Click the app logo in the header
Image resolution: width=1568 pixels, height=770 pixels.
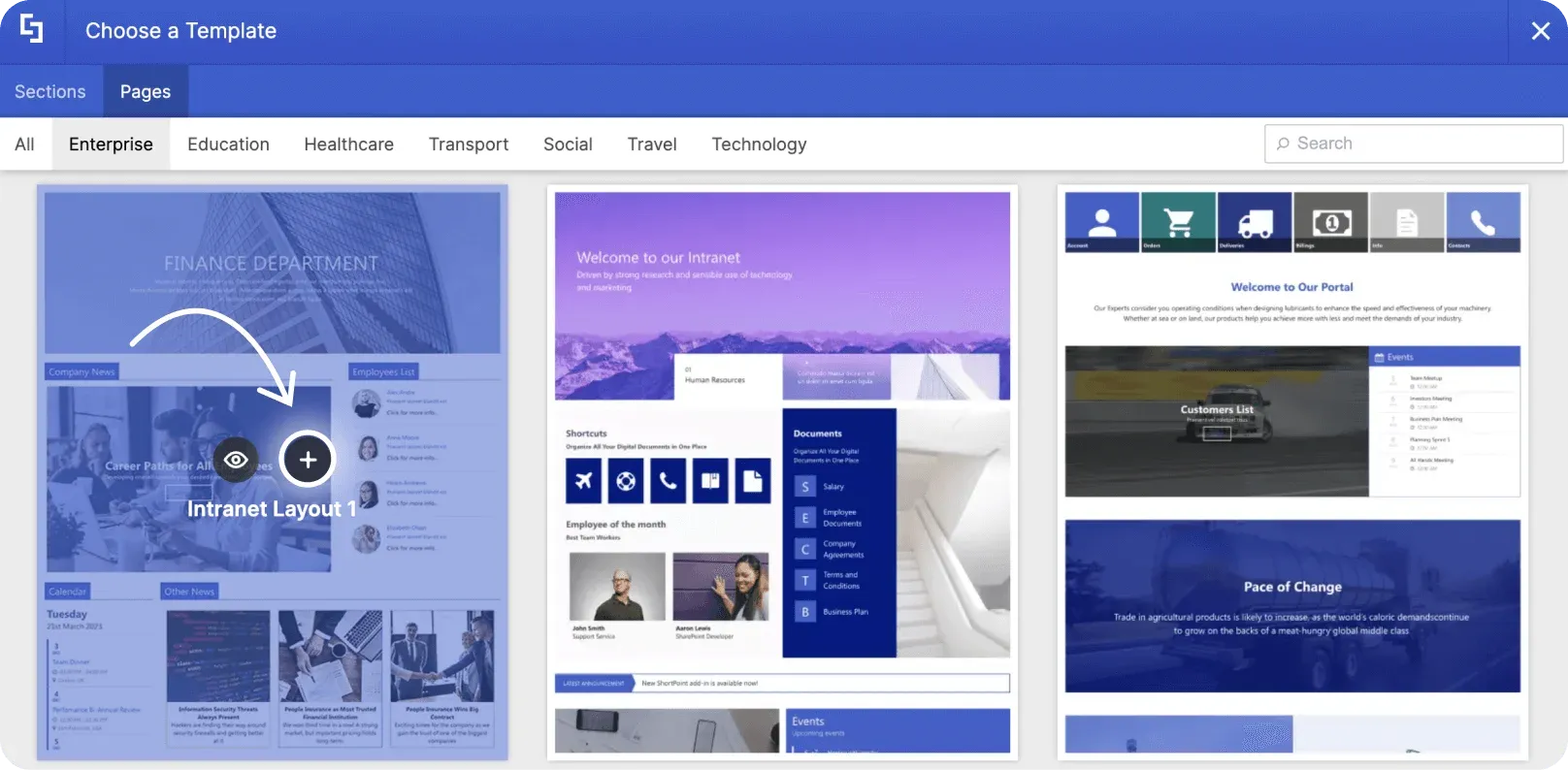click(x=32, y=30)
